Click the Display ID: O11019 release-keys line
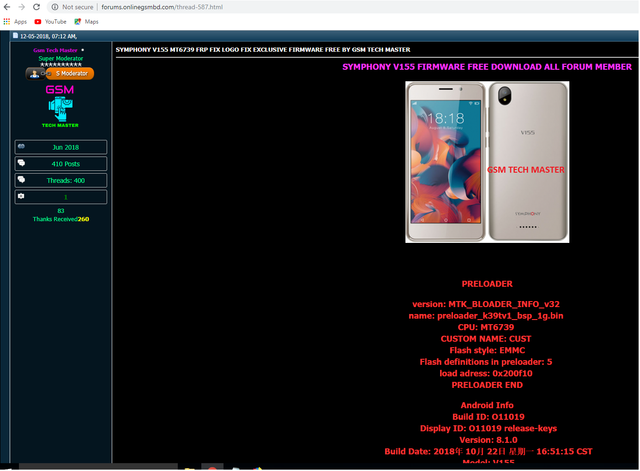640x471 pixels. pyautogui.click(x=488, y=429)
